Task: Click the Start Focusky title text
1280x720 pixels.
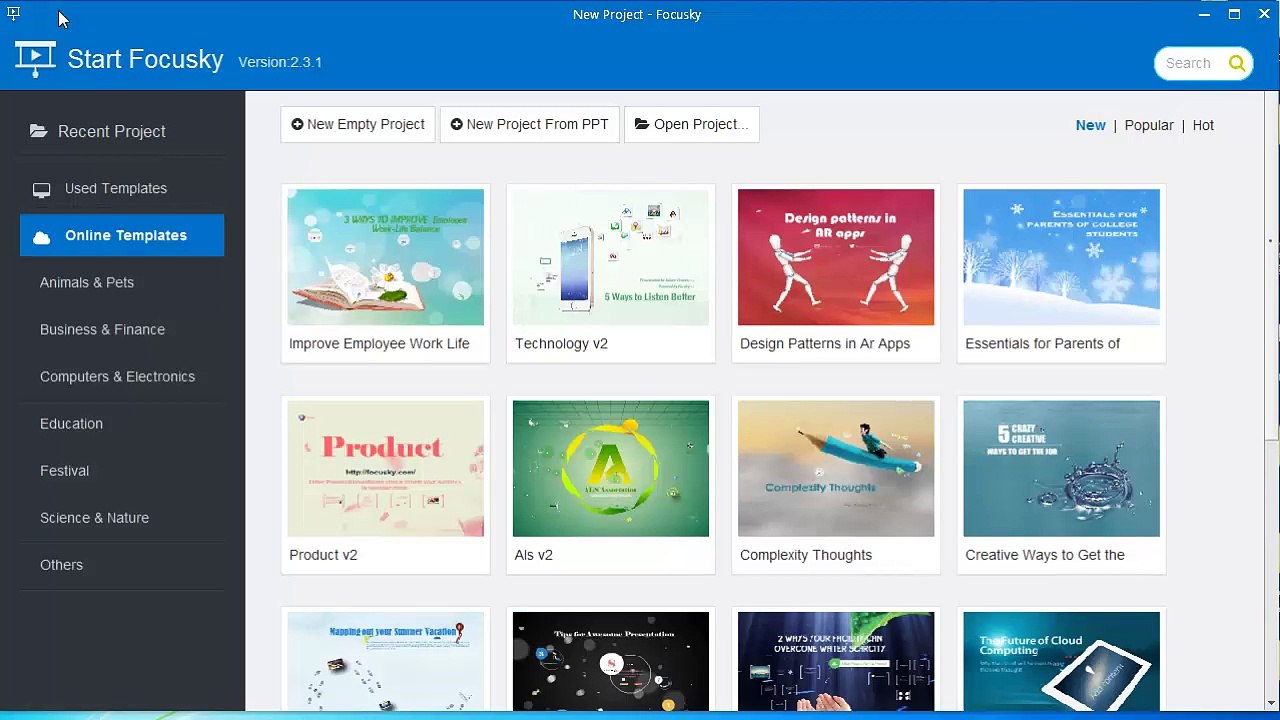Action: 145,59
